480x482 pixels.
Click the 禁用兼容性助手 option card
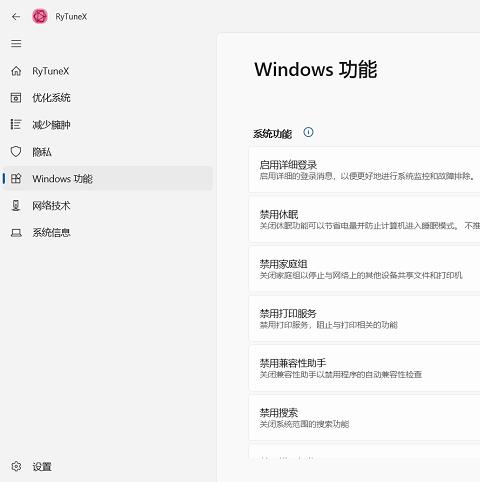(364, 369)
